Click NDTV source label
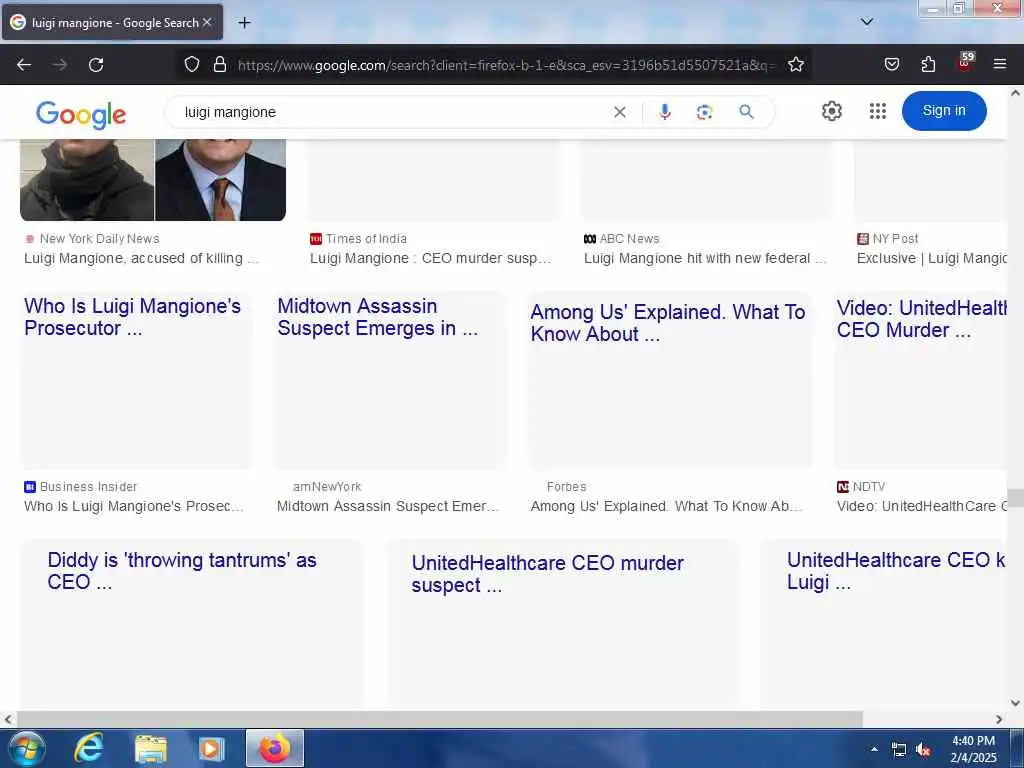 pyautogui.click(x=869, y=487)
